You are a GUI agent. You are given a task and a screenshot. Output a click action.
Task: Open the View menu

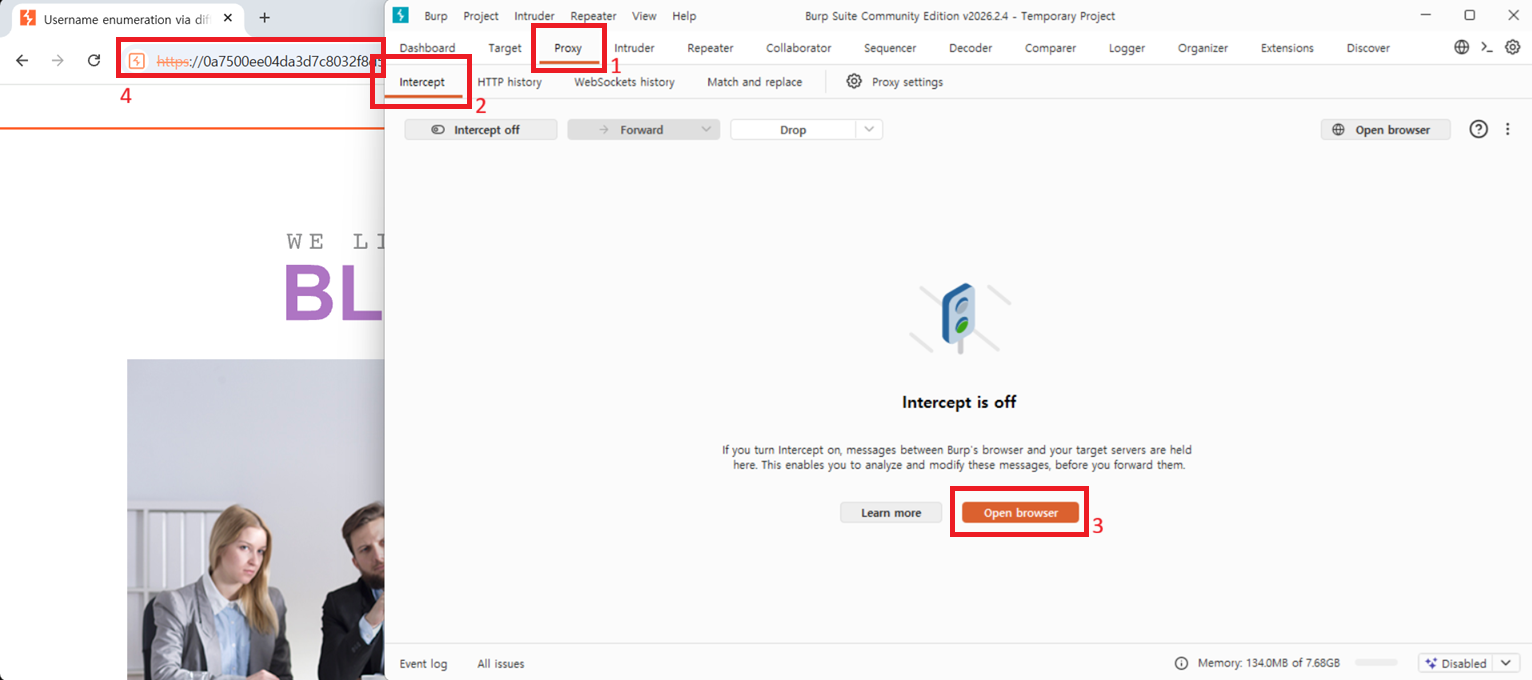[644, 16]
